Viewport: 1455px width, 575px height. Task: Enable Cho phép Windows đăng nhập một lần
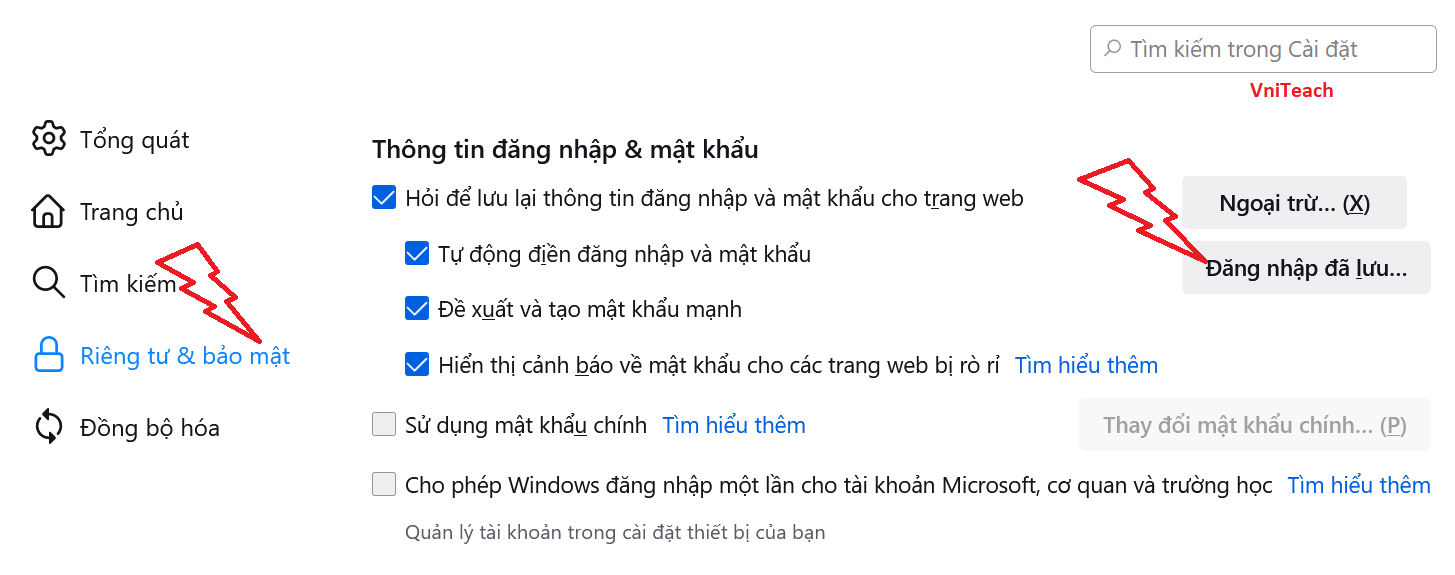click(384, 485)
